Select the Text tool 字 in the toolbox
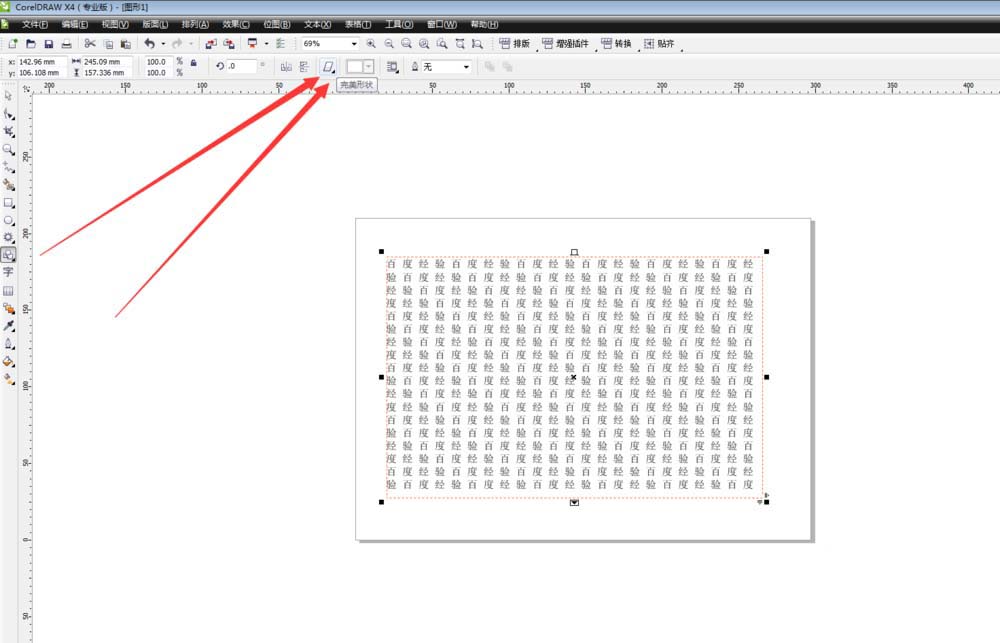Screen dimensions: 1000x643 tap(8, 272)
